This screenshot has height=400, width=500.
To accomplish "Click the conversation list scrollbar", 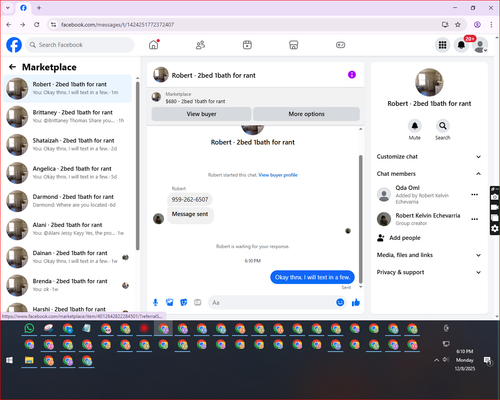I will pyautogui.click(x=138, y=165).
